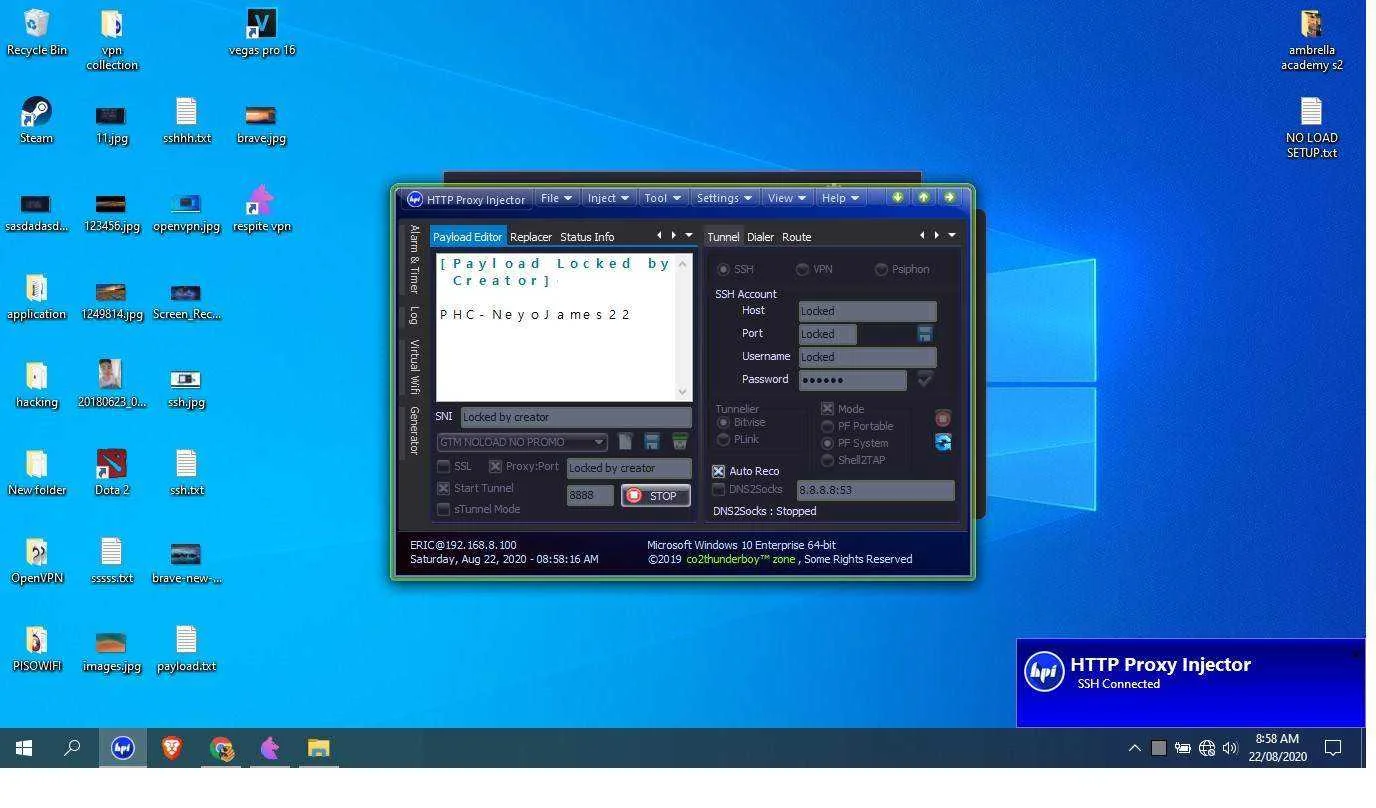Screen dimensions: 1376x808
Task: Open the Brave browser from the taskbar
Action: 172,747
